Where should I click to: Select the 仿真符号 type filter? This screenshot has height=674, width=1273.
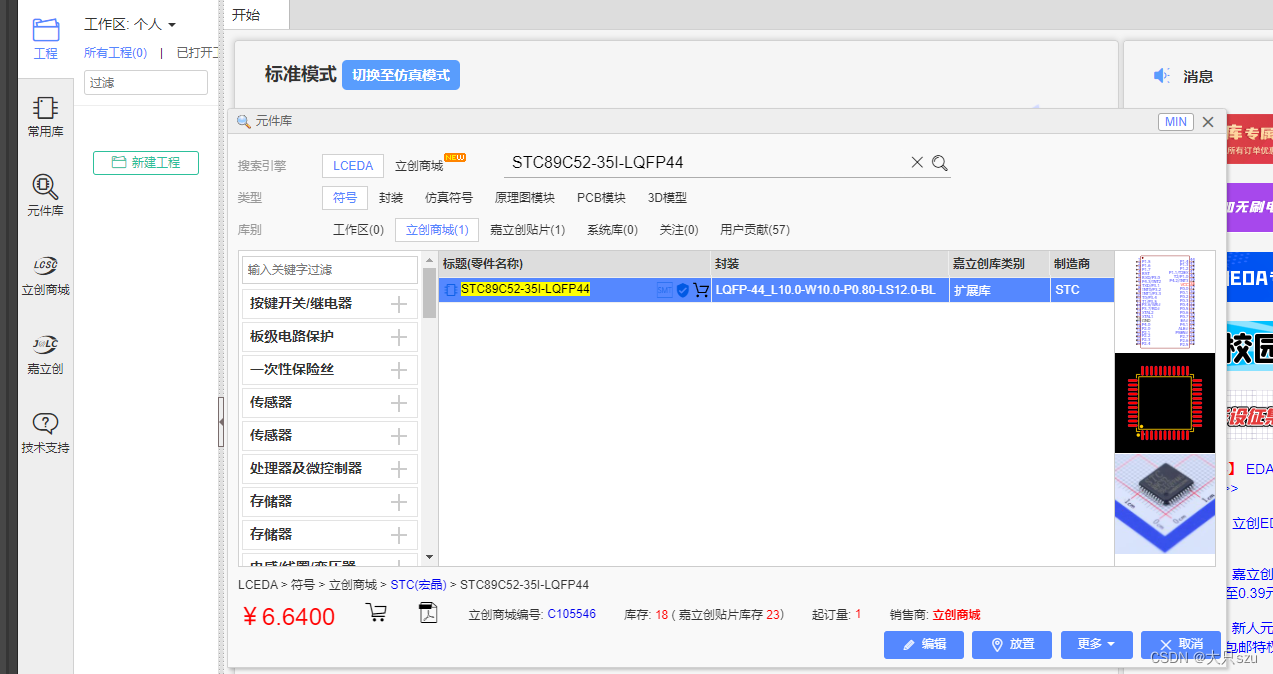(x=449, y=198)
